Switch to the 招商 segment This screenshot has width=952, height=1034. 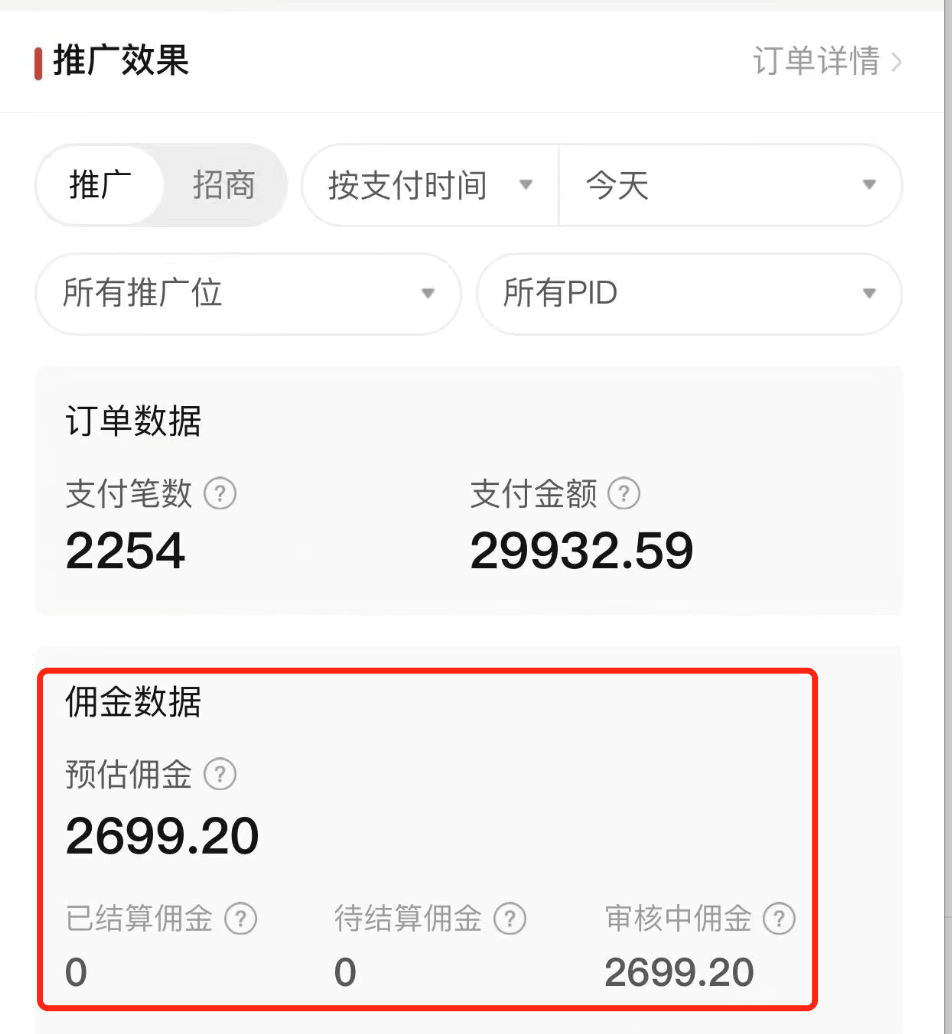(x=224, y=186)
